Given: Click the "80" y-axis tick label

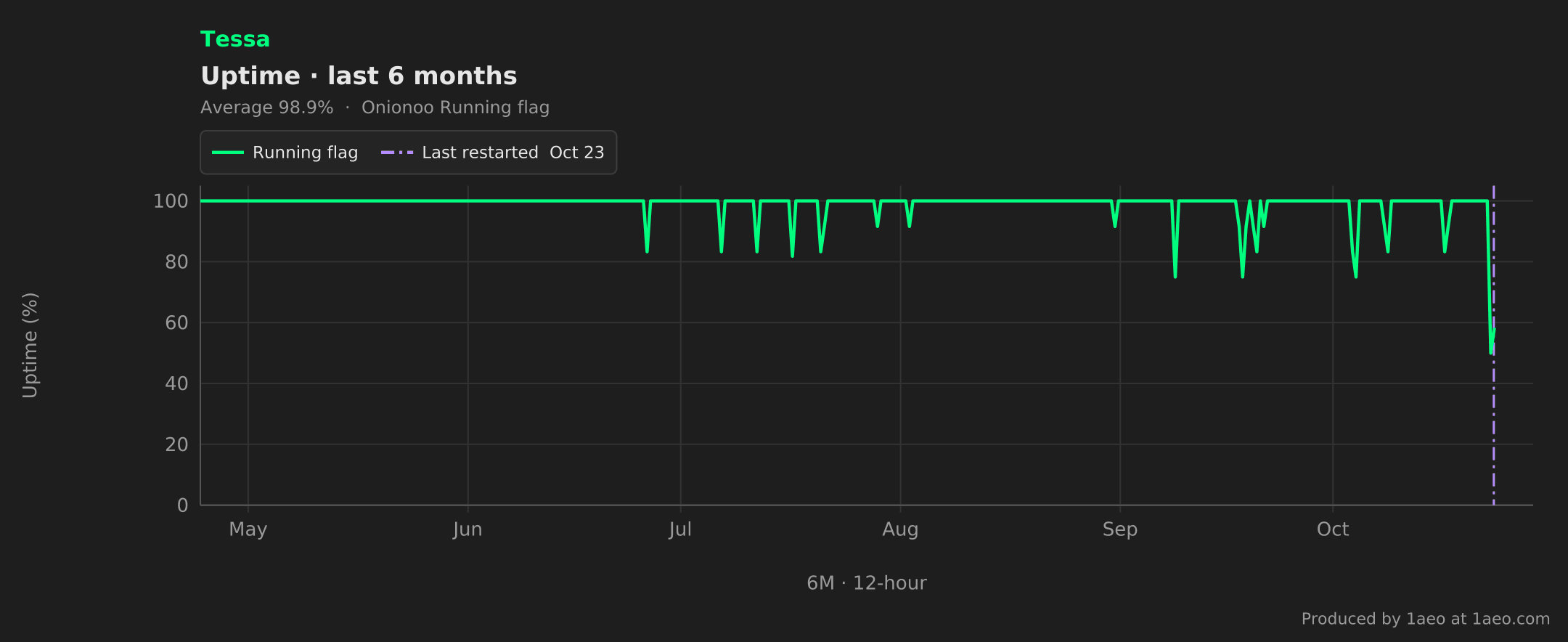Looking at the screenshot, I should tap(176, 262).
